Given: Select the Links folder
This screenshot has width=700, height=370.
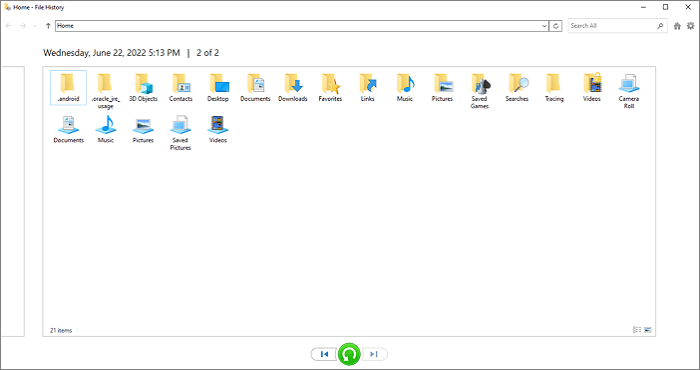Looking at the screenshot, I should [367, 87].
